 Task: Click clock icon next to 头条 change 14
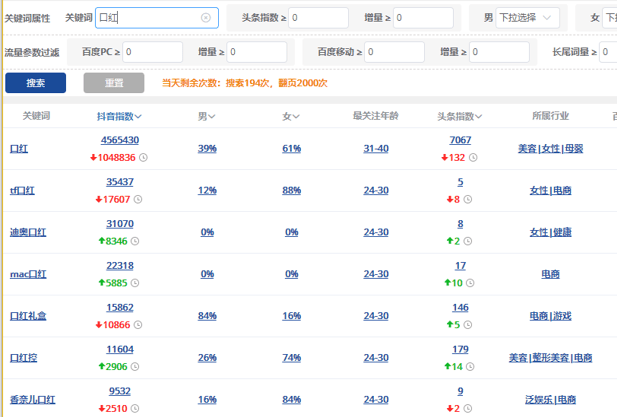click(470, 367)
